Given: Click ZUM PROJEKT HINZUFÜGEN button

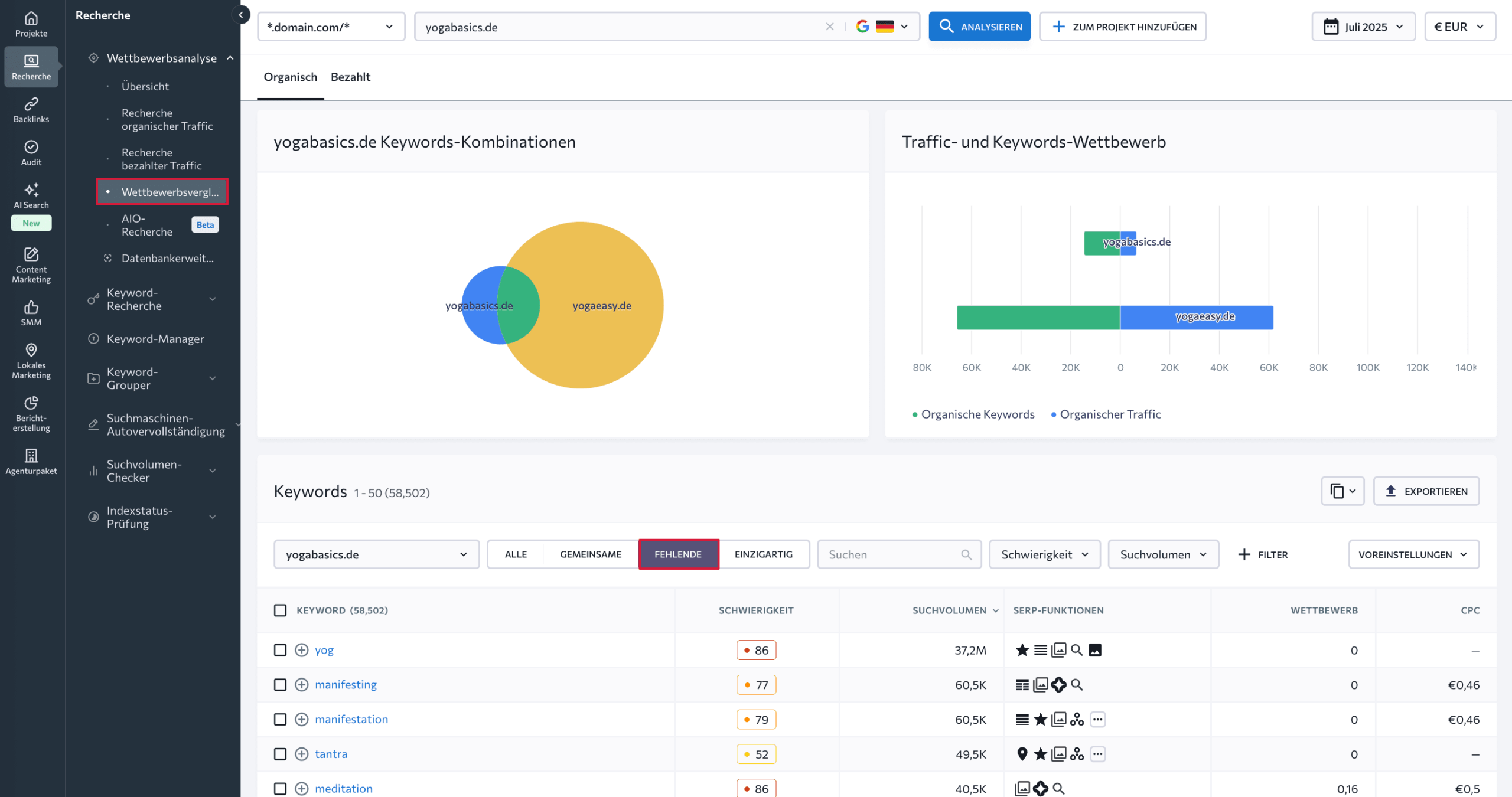Looking at the screenshot, I should point(1123,27).
